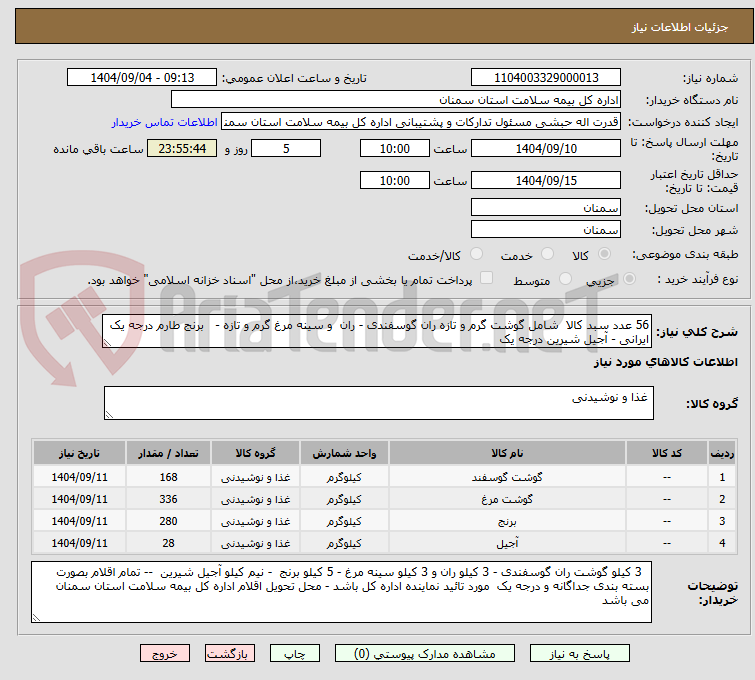
Task: Click the 'کد کالا' column header
Action: coord(667,453)
